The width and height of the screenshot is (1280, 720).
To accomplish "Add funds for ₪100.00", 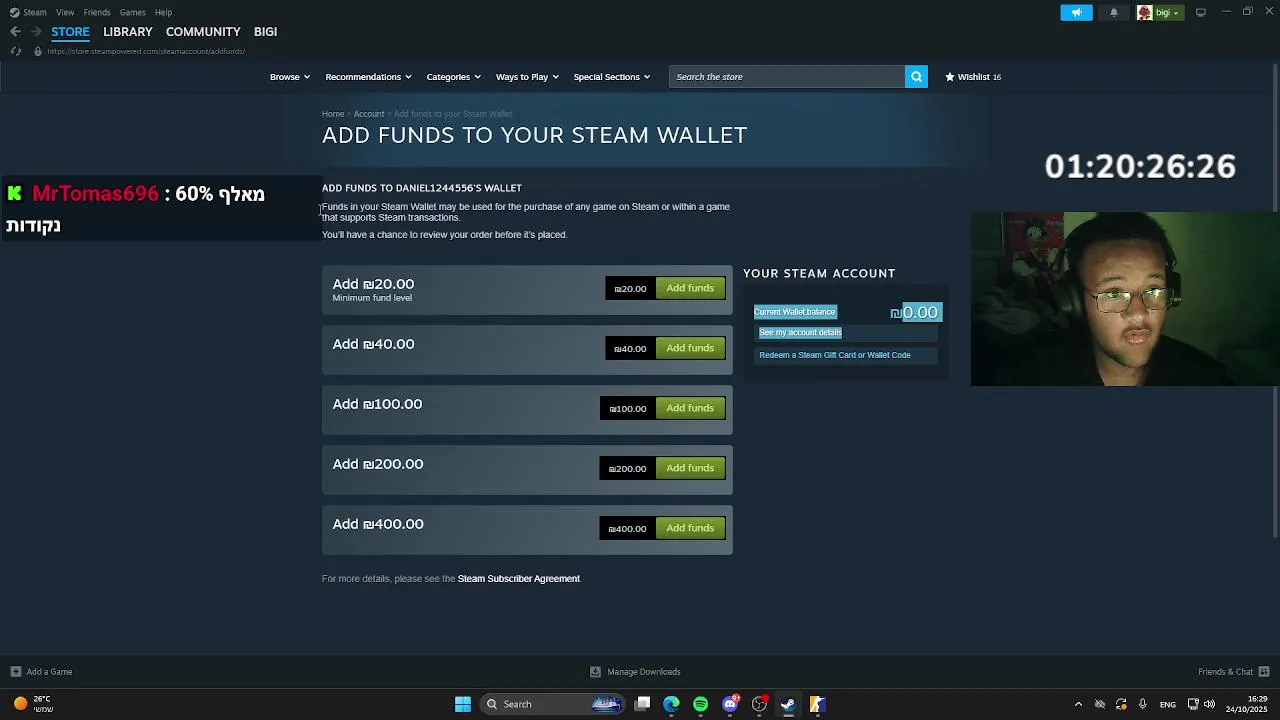I will (x=690, y=409).
